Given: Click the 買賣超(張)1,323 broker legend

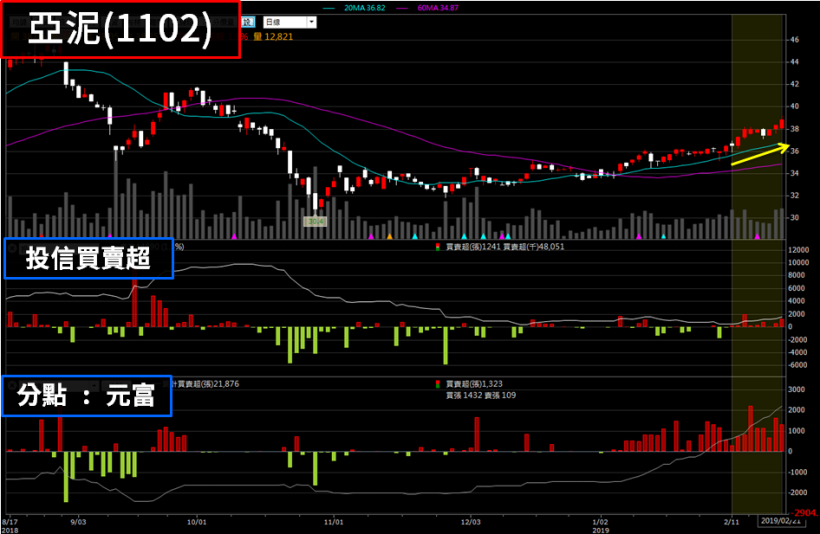Looking at the screenshot, I should click(474, 384).
